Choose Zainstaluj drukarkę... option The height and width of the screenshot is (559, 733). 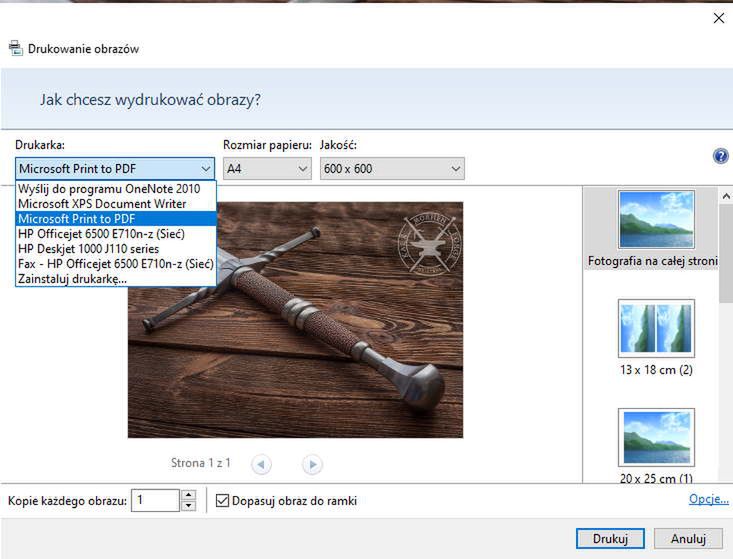click(116, 279)
